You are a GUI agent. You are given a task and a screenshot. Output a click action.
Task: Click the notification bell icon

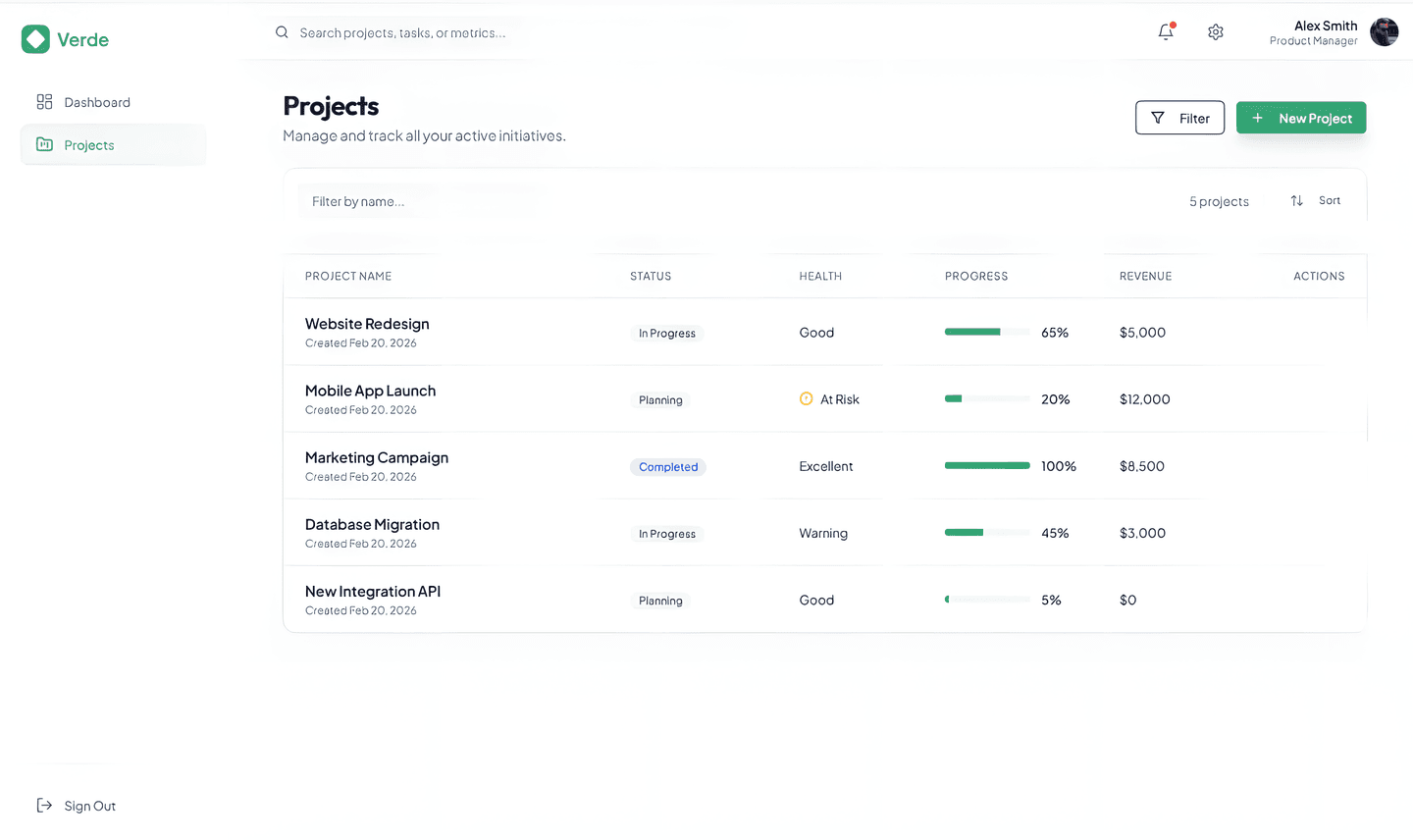pos(1166,31)
